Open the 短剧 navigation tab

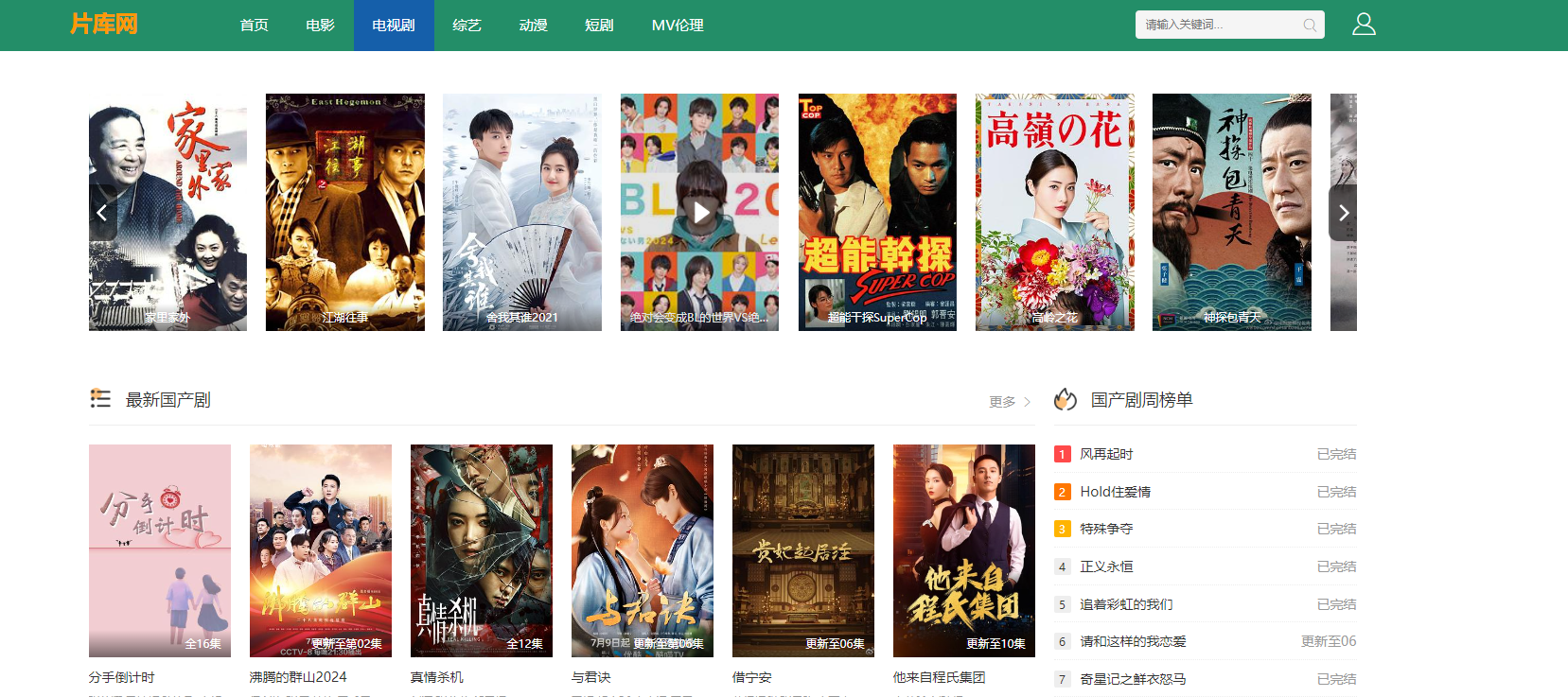[x=599, y=25]
